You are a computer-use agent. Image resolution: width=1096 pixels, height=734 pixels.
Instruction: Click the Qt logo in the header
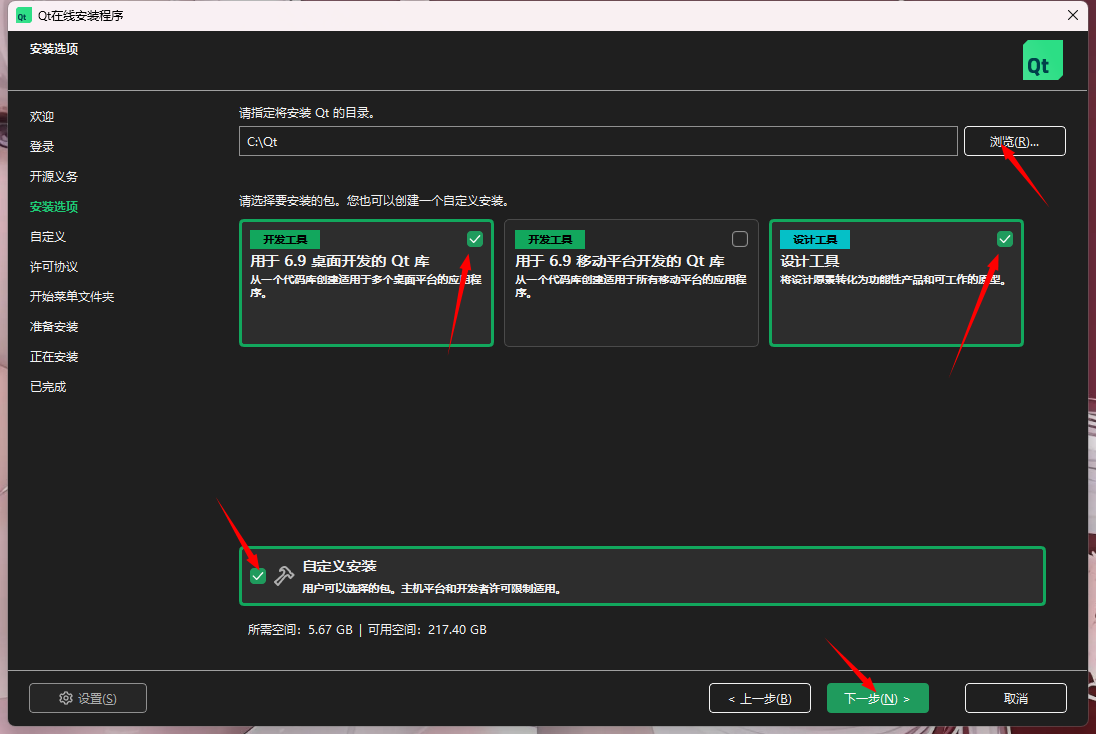tap(1042, 60)
